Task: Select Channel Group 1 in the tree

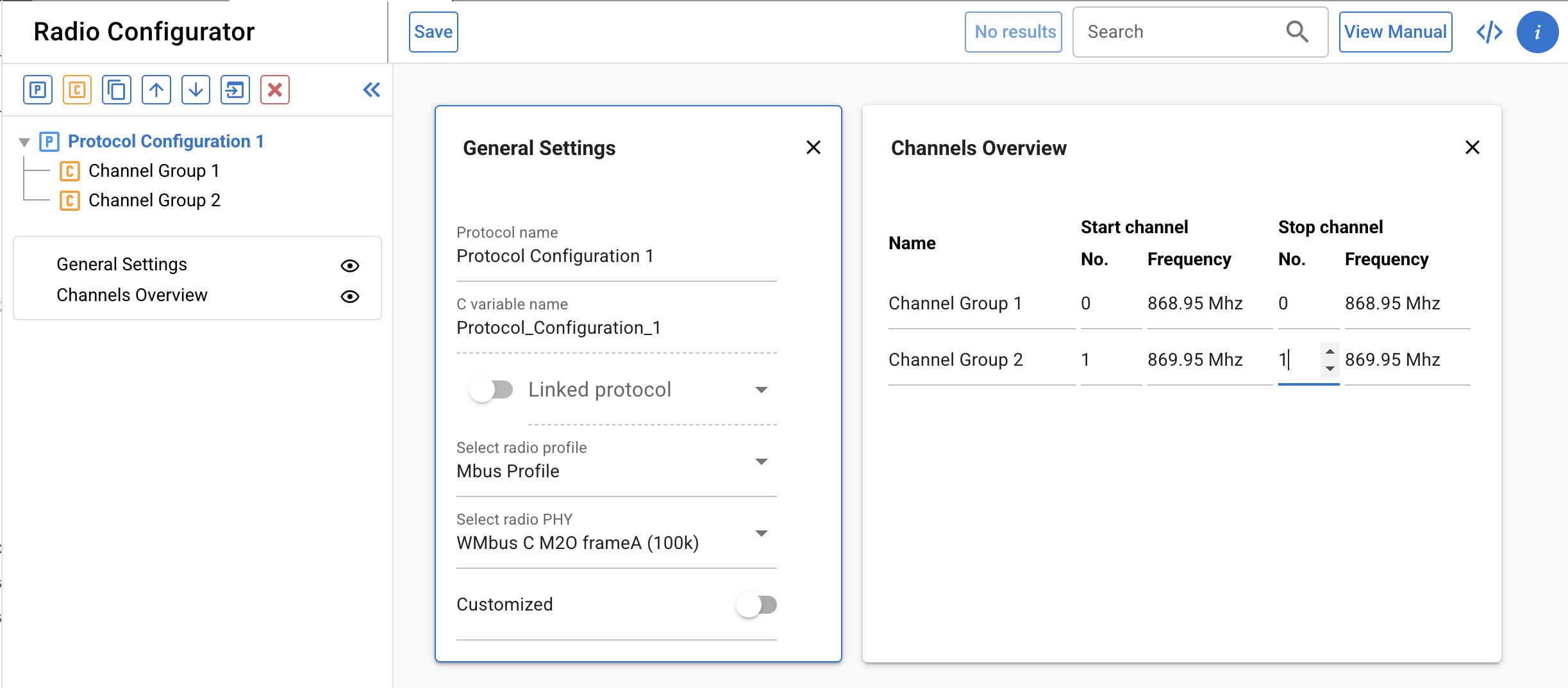Action: pyautogui.click(x=154, y=171)
